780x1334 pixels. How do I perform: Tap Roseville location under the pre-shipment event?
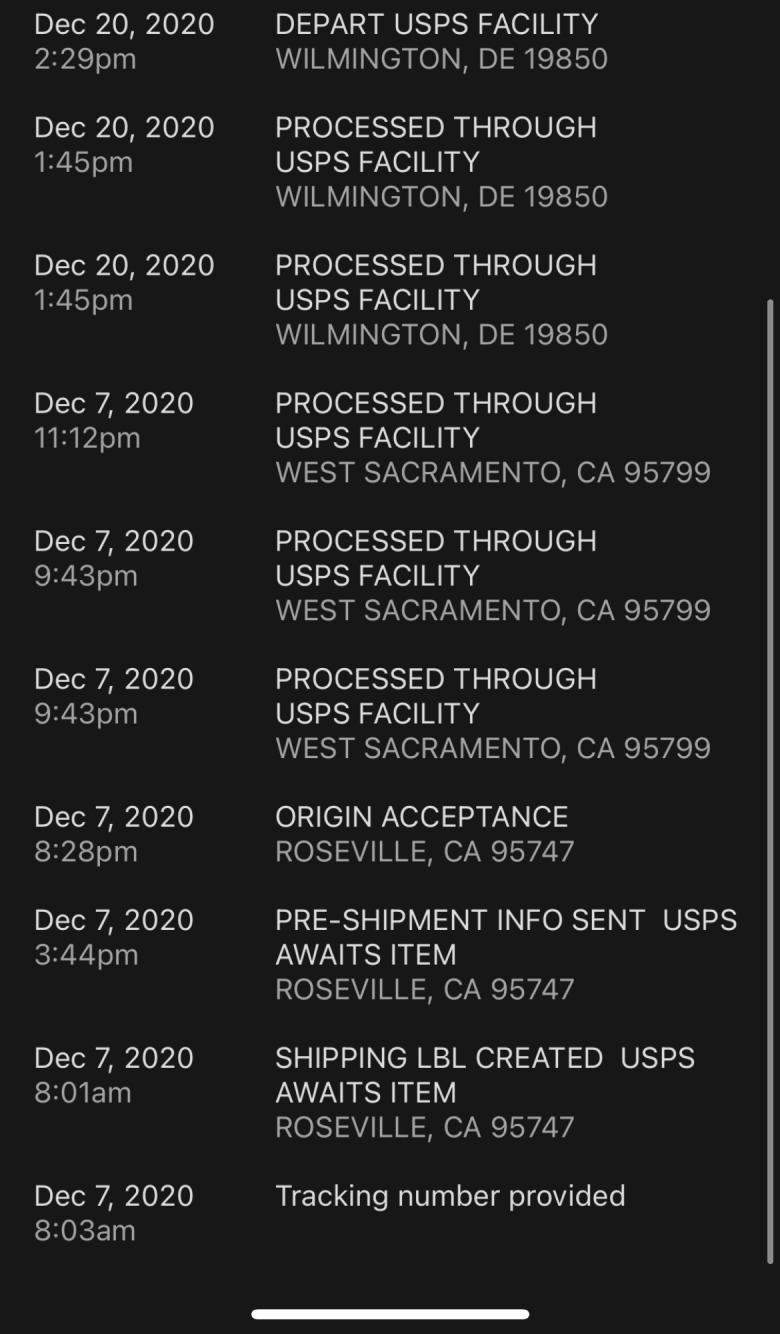point(425,989)
